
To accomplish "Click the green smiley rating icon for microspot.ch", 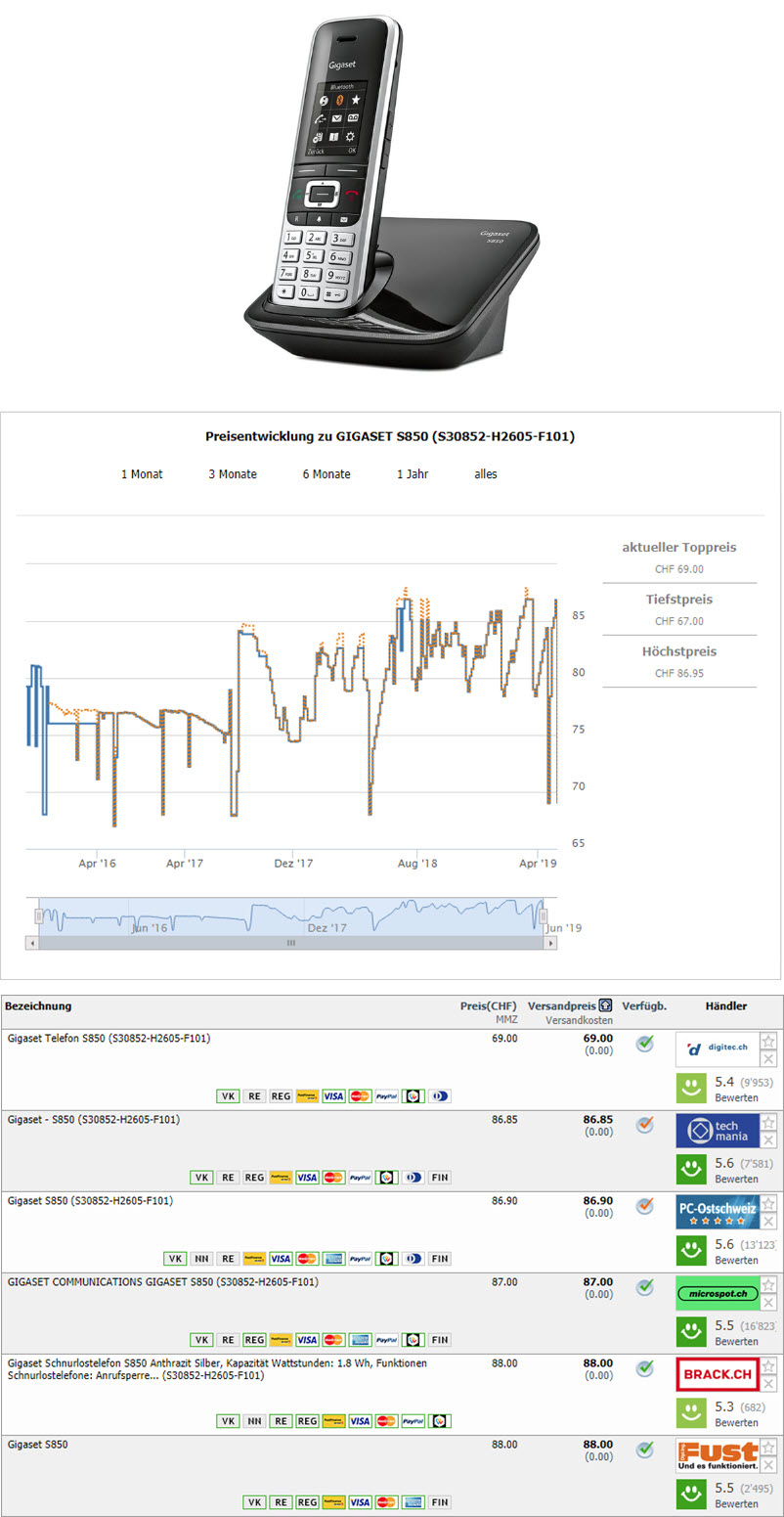I will 692,1332.
